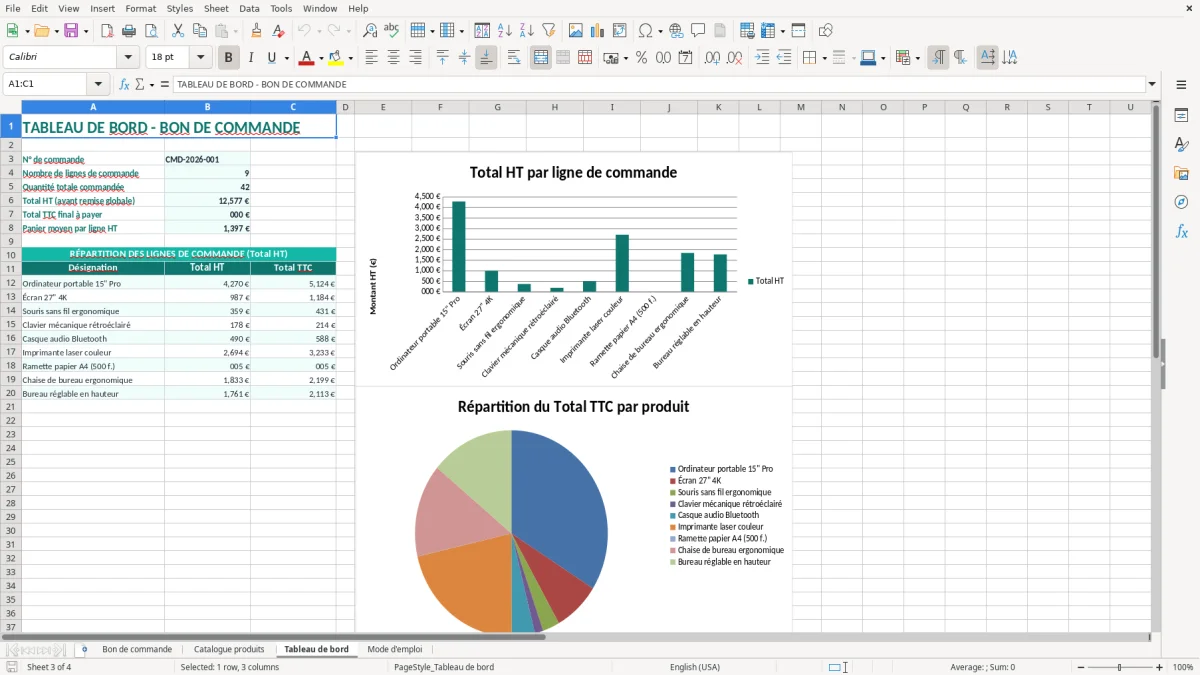
Task: Click the Format as Percent icon
Action: [x=641, y=58]
